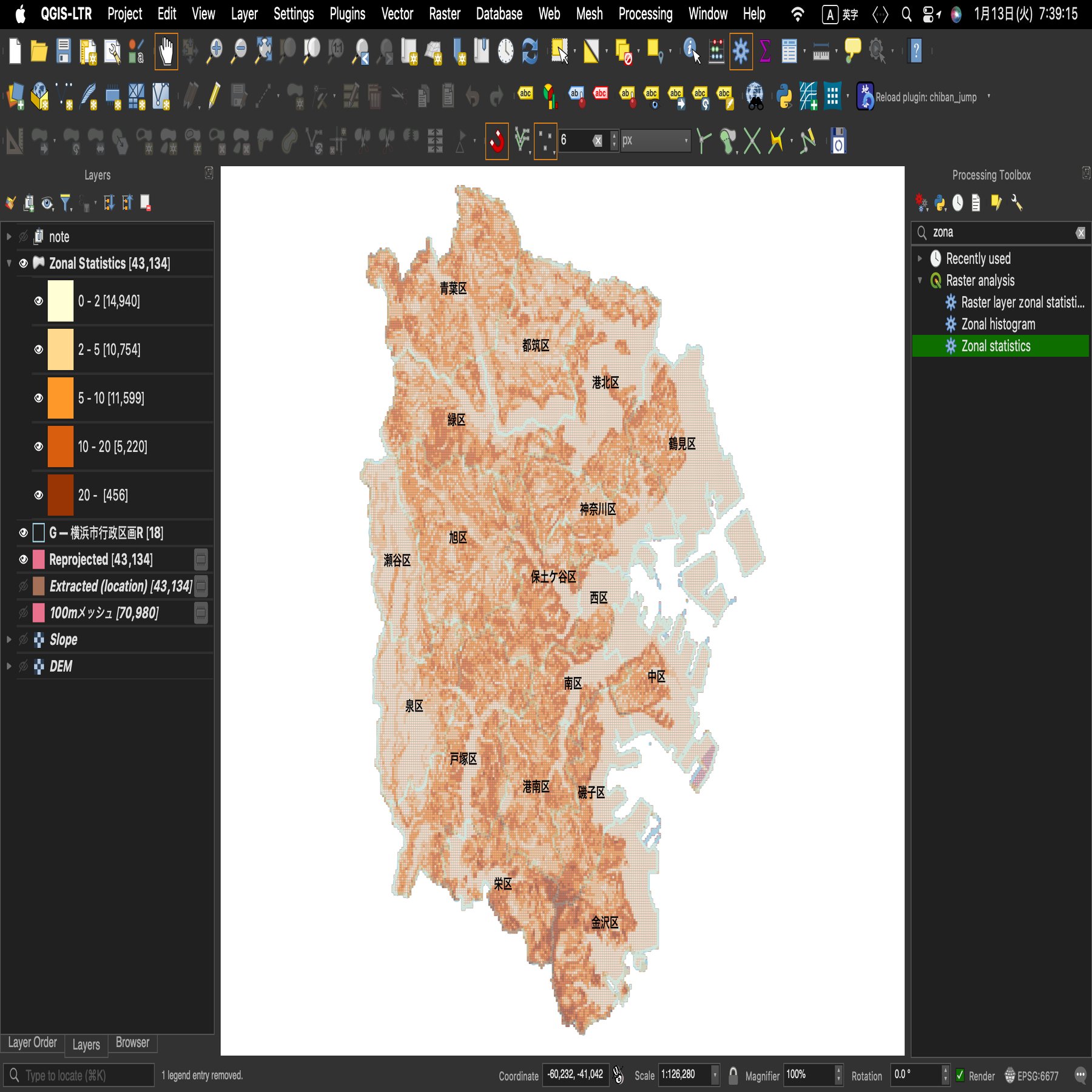
Task: Open the attribute table icon
Action: pyautogui.click(x=789, y=51)
